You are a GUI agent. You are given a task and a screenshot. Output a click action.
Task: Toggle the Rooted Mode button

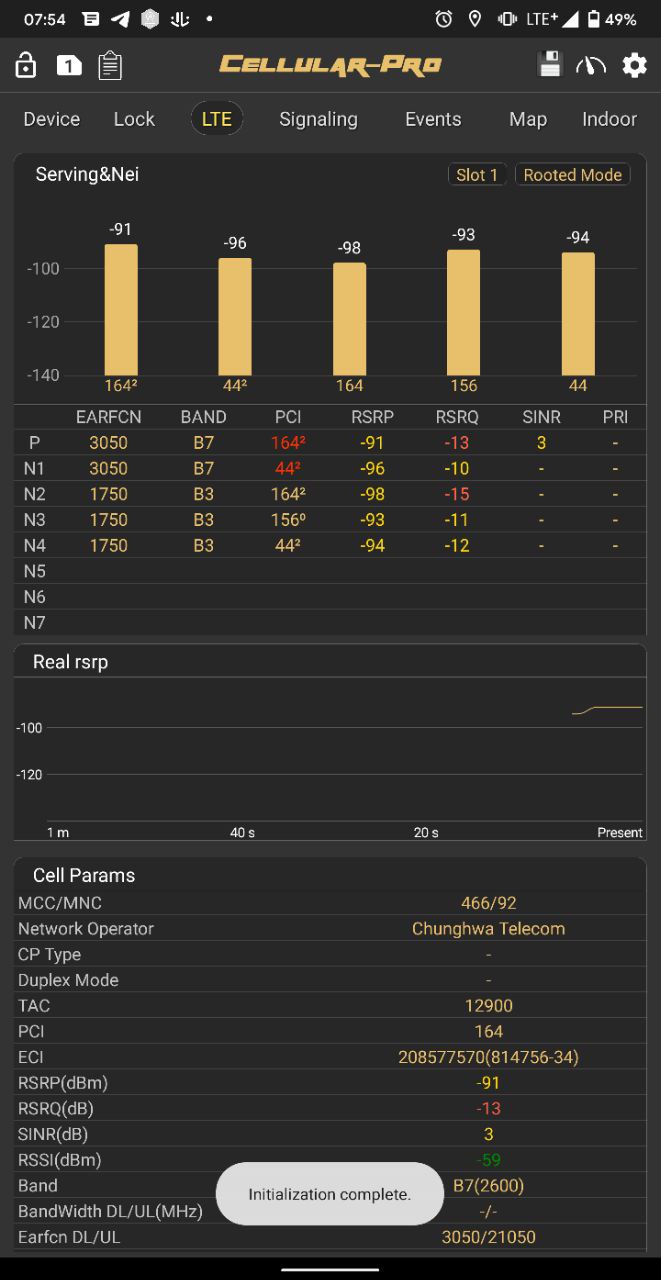[572, 175]
